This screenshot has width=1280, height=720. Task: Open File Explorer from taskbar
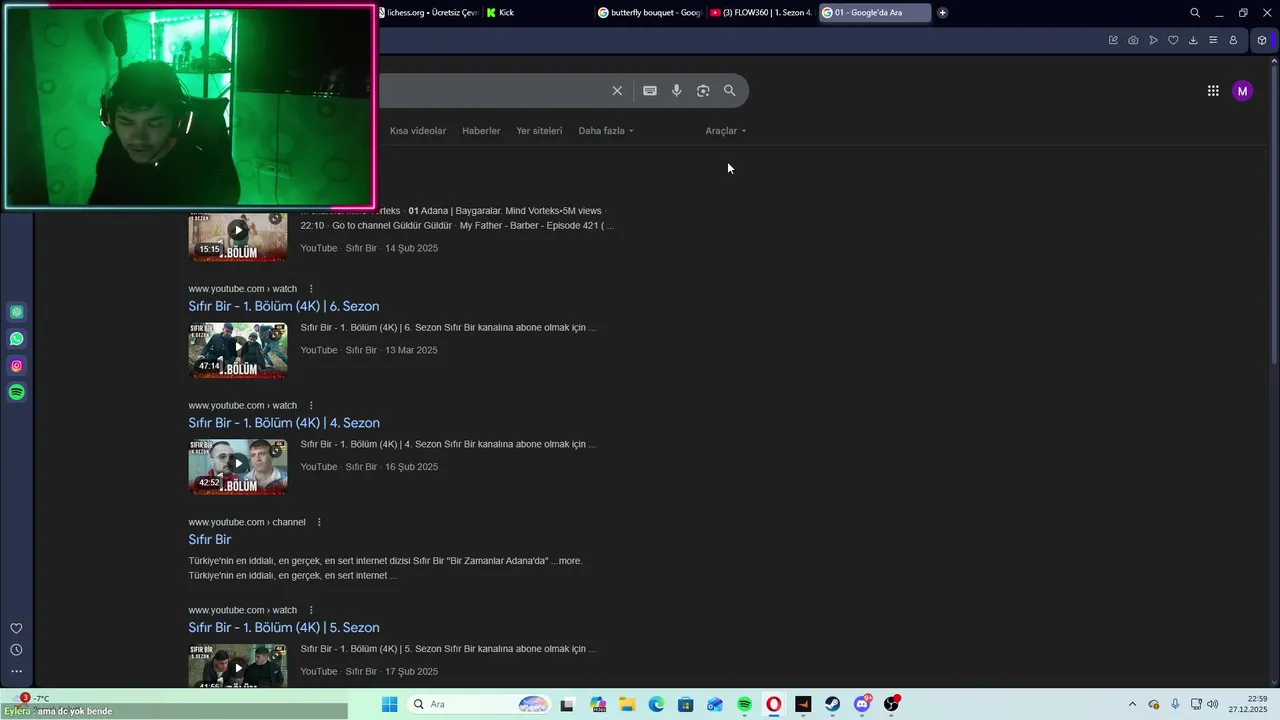(627, 705)
